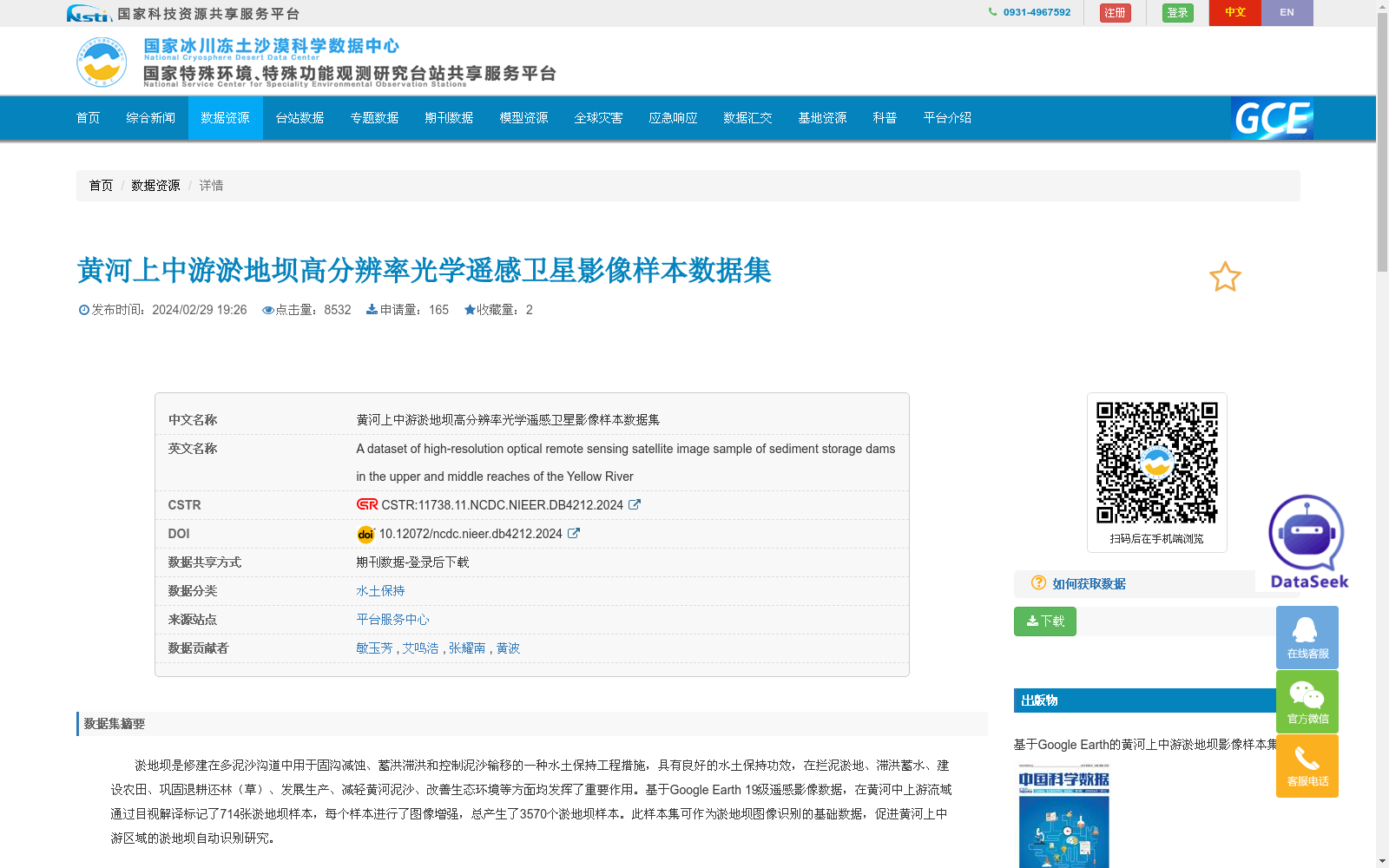
Task: Open 模型资源 menu item
Action: pyautogui.click(x=524, y=118)
